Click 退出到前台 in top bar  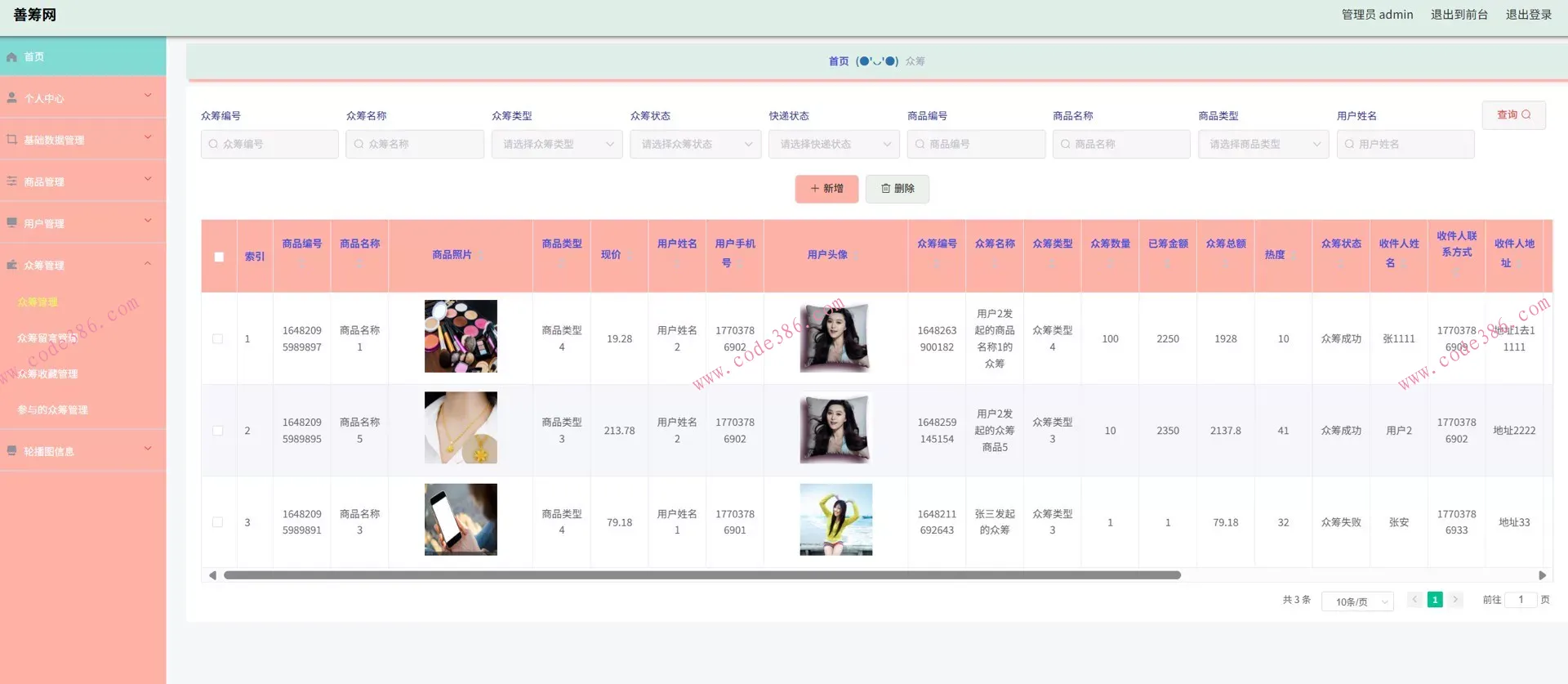[x=1459, y=15]
